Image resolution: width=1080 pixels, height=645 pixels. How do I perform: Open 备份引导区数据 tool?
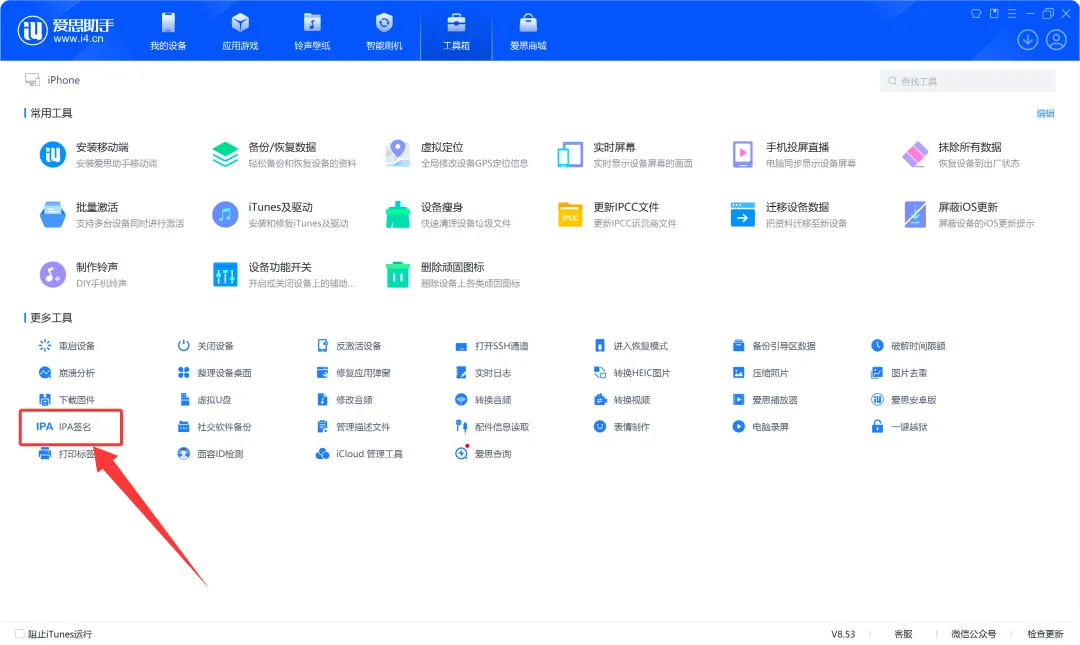(x=774, y=346)
